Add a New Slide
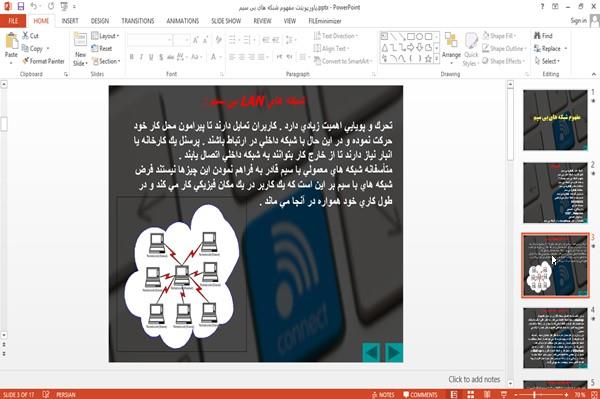 click(x=80, y=50)
